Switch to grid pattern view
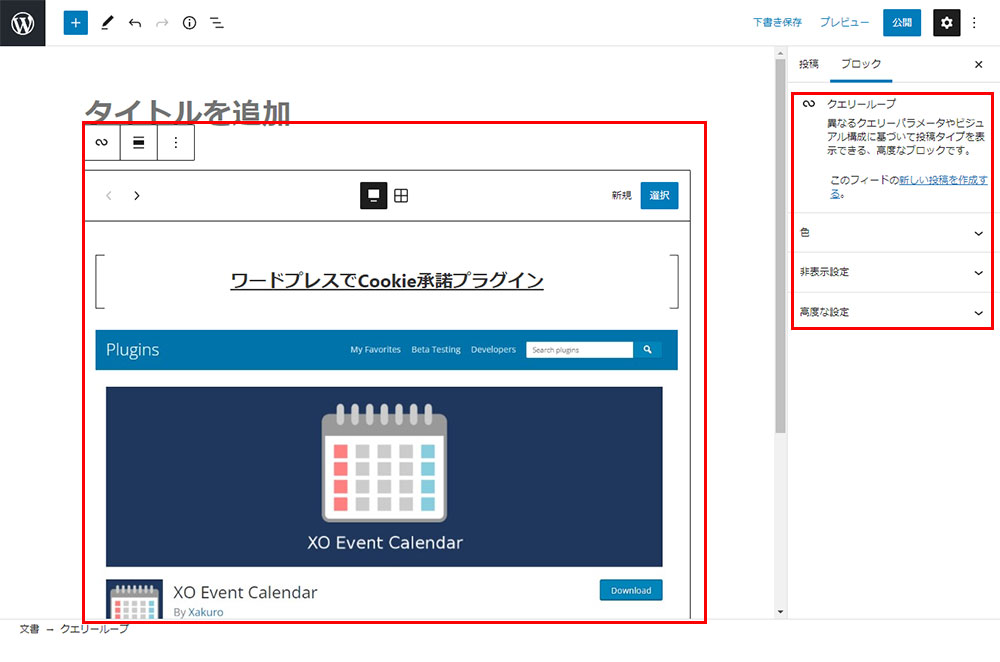This screenshot has height=662, width=1000. click(x=401, y=196)
